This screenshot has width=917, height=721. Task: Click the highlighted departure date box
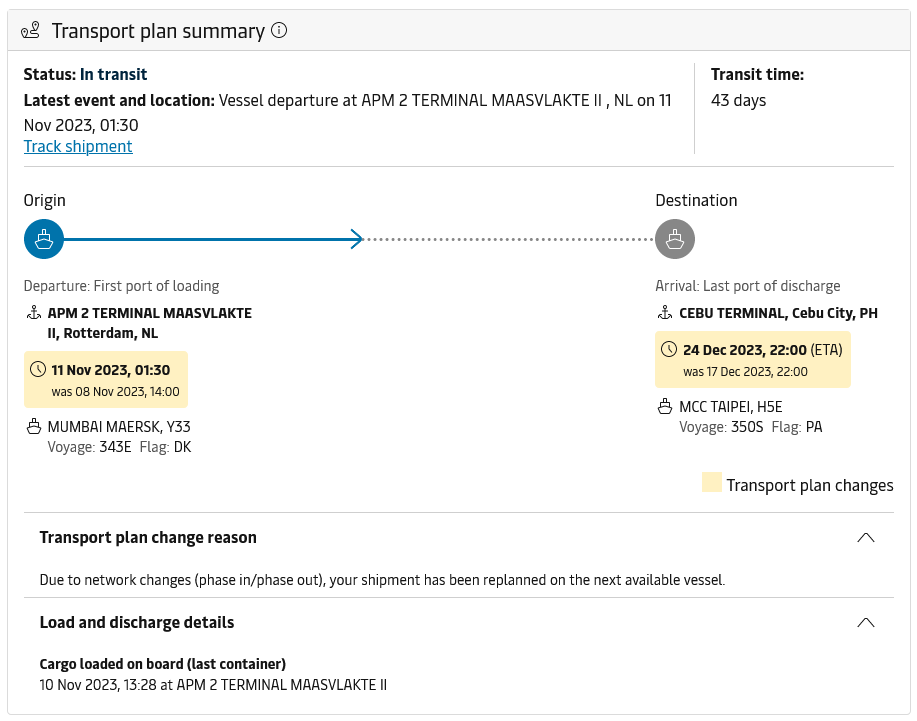tap(106, 380)
